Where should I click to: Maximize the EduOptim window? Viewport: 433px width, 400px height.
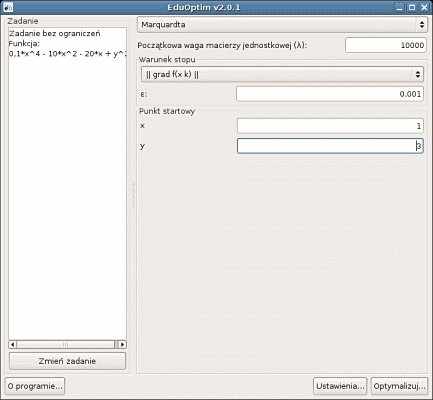412,7
